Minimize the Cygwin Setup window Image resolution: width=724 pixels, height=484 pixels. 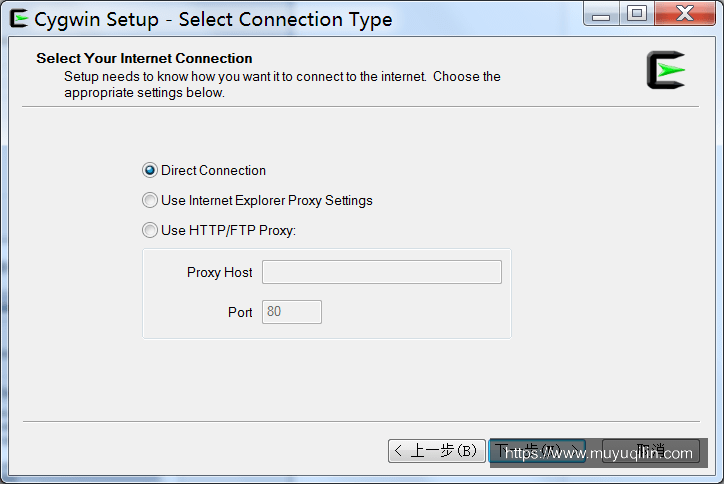click(x=601, y=13)
